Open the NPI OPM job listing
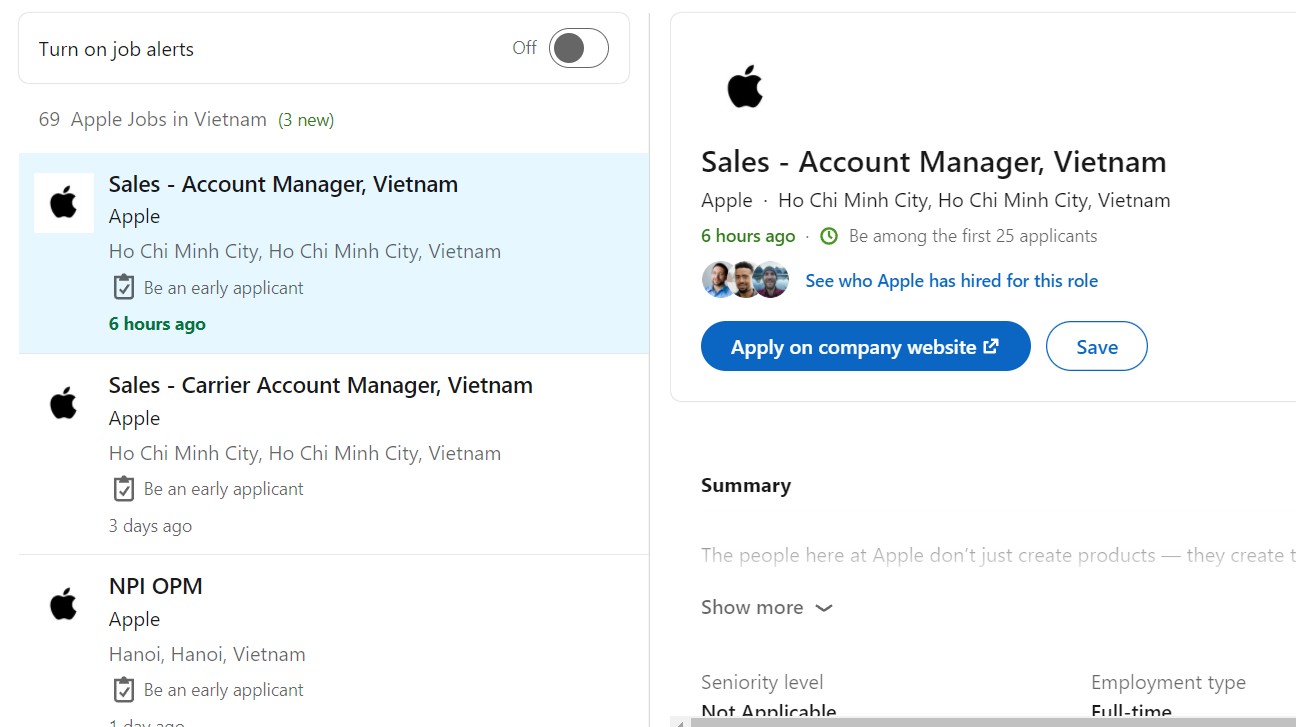1296x727 pixels. click(x=155, y=586)
